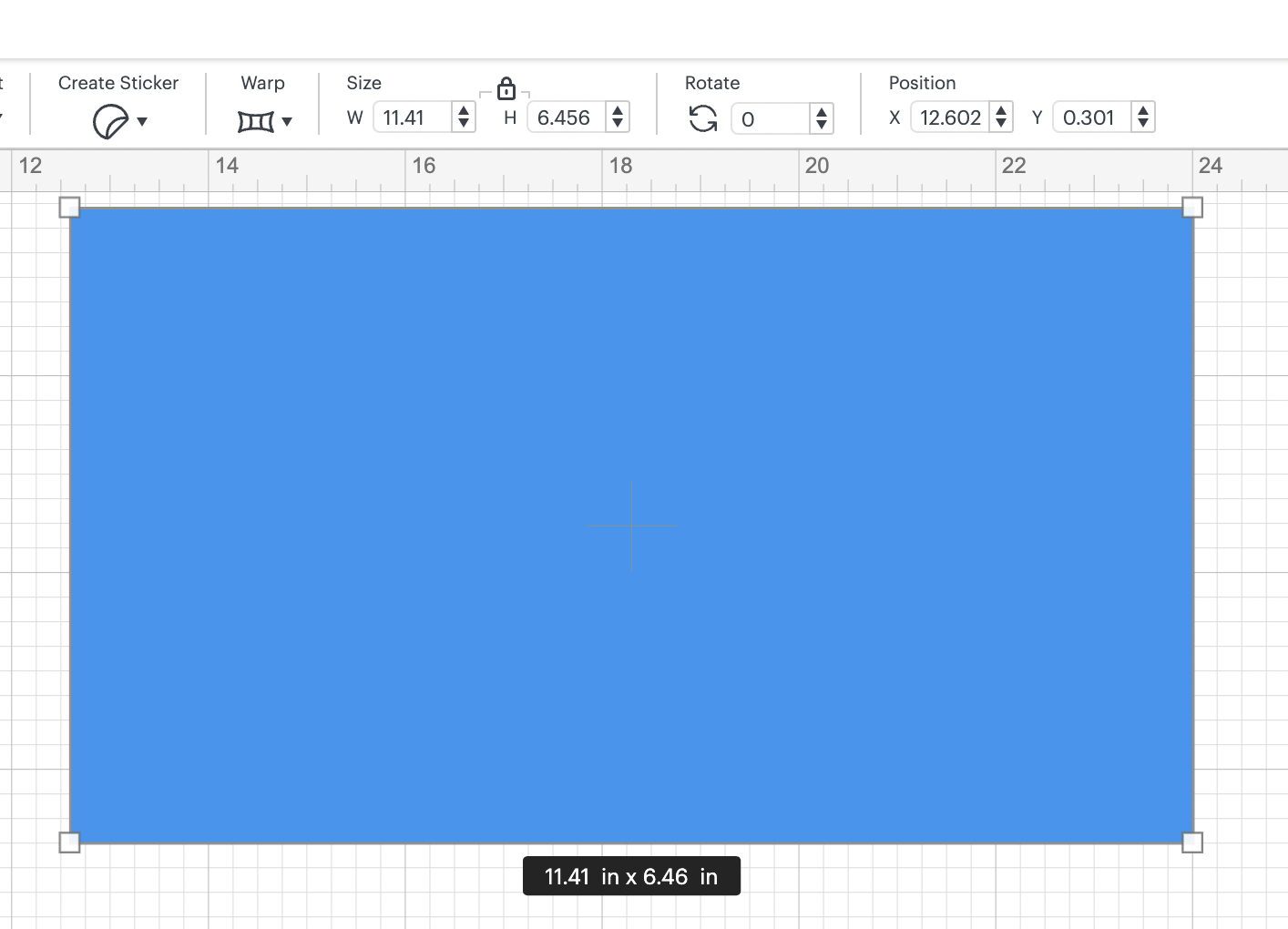The image size is (1288, 929).
Task: Expand the Create Sticker dropdown arrow
Action: point(142,121)
